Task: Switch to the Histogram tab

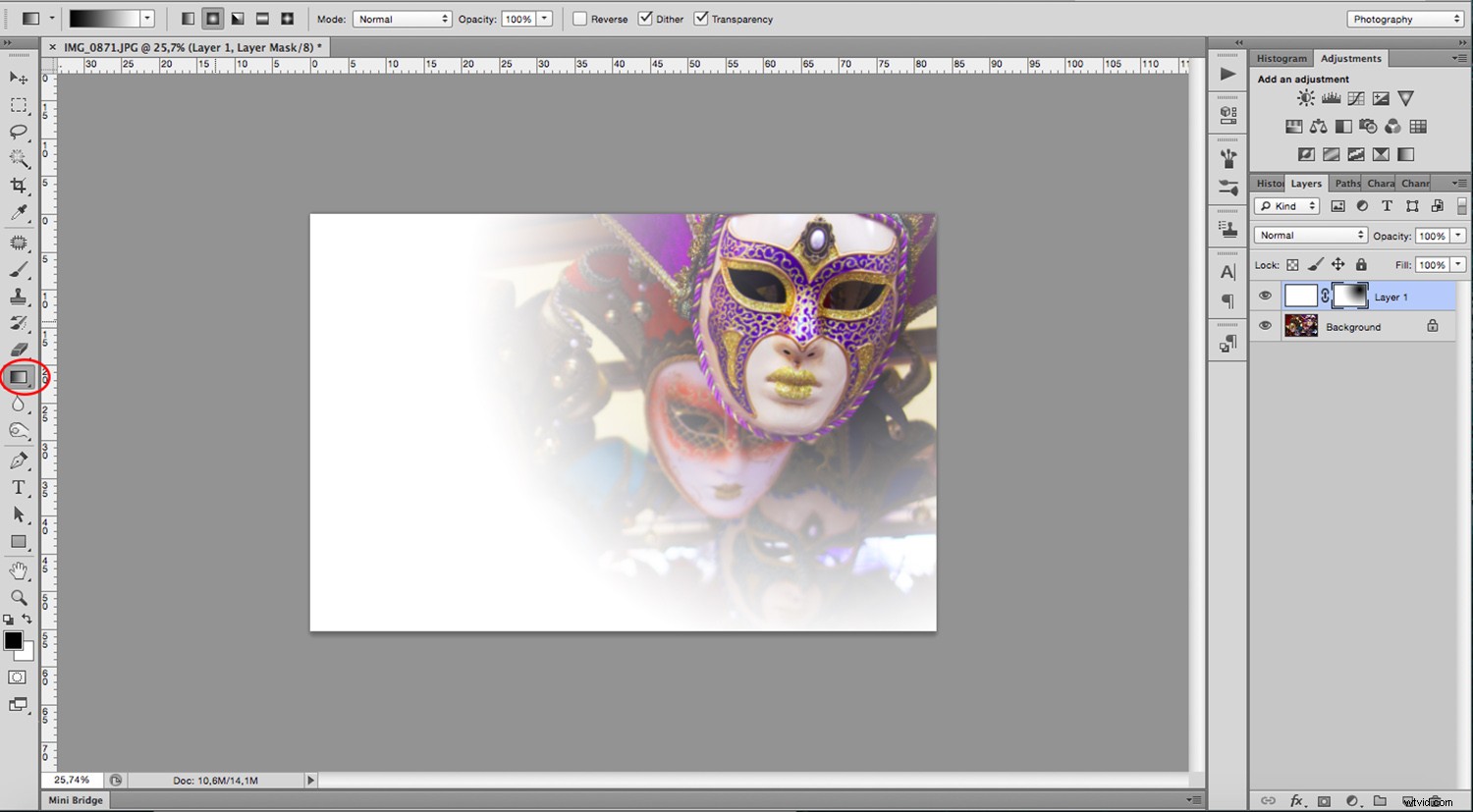Action: [1281, 58]
